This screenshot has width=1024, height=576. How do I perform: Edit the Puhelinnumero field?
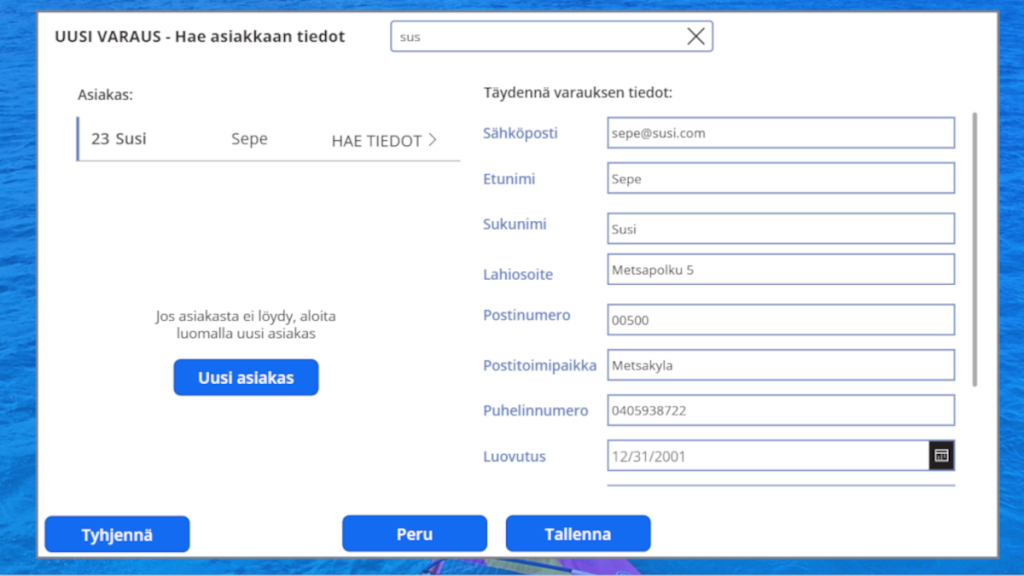781,410
